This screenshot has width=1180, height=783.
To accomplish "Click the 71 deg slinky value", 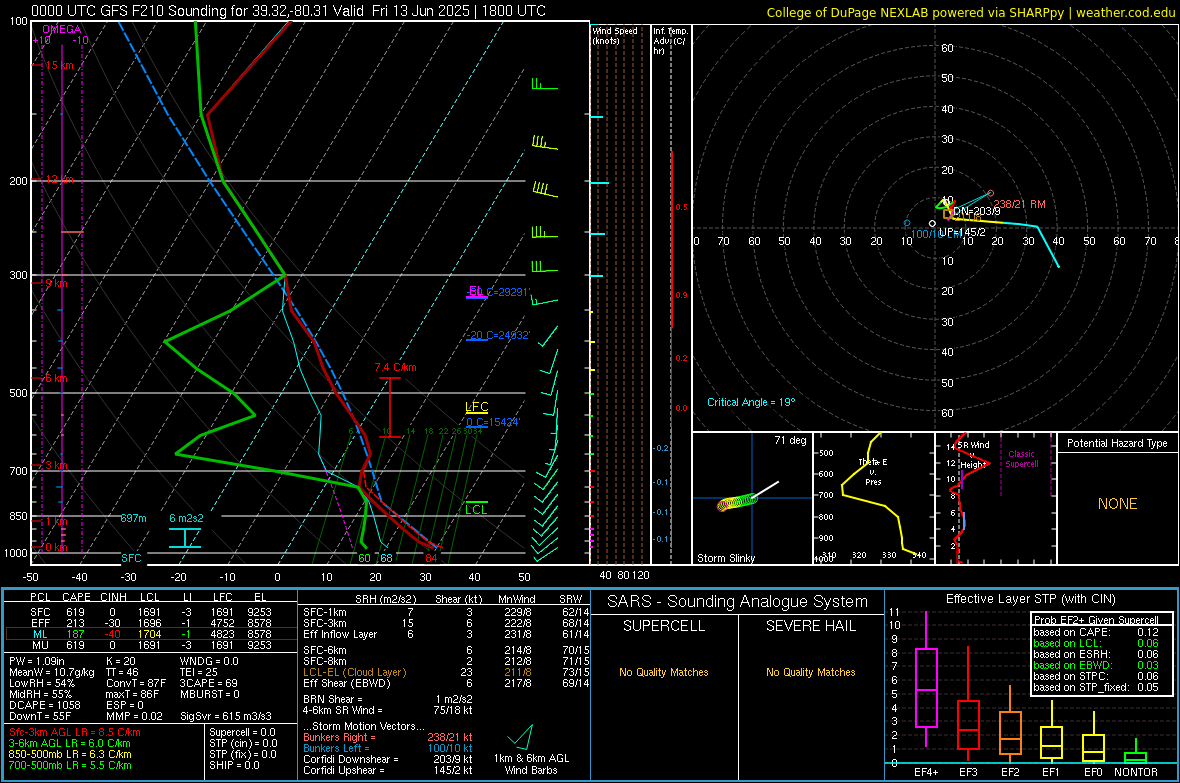I will 790,440.
